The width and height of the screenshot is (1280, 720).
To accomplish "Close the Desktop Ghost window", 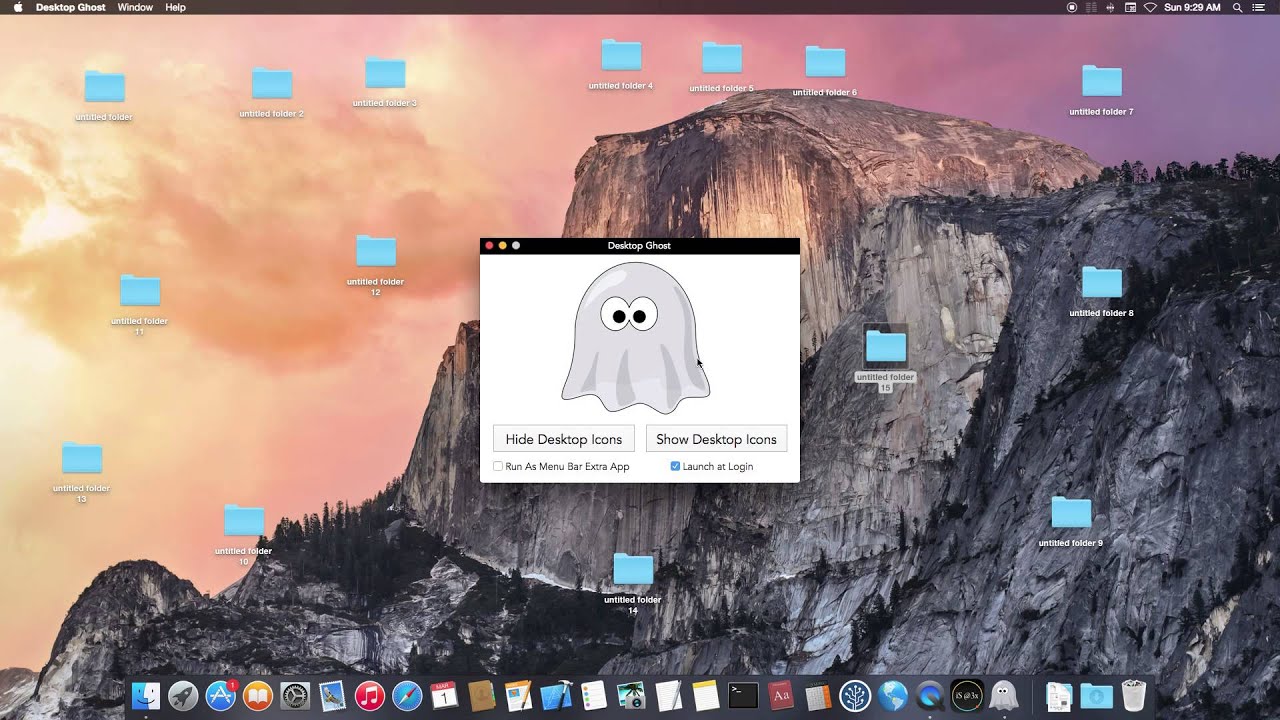I will 489,245.
